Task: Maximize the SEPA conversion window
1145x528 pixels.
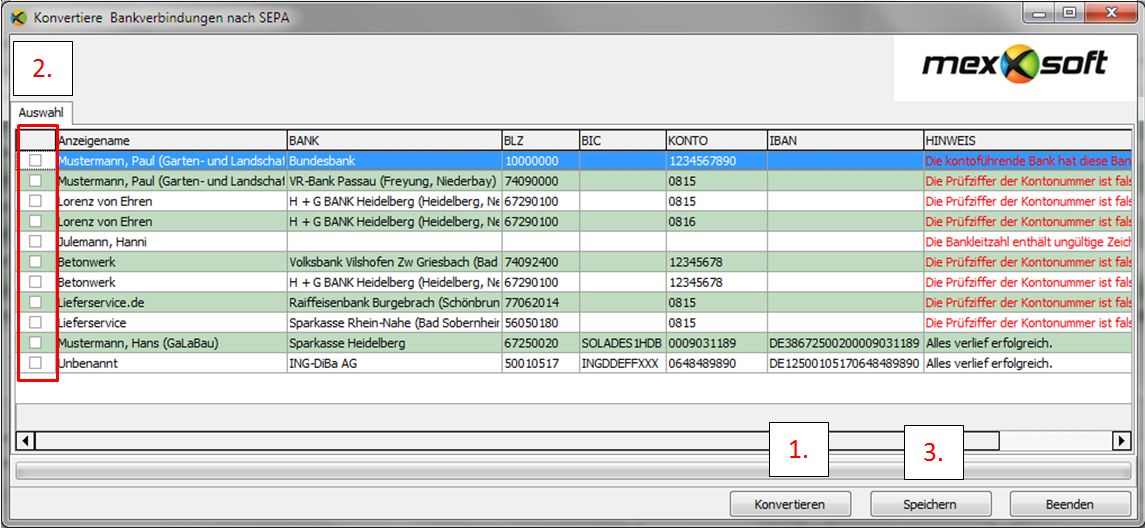Action: pyautogui.click(x=1069, y=12)
